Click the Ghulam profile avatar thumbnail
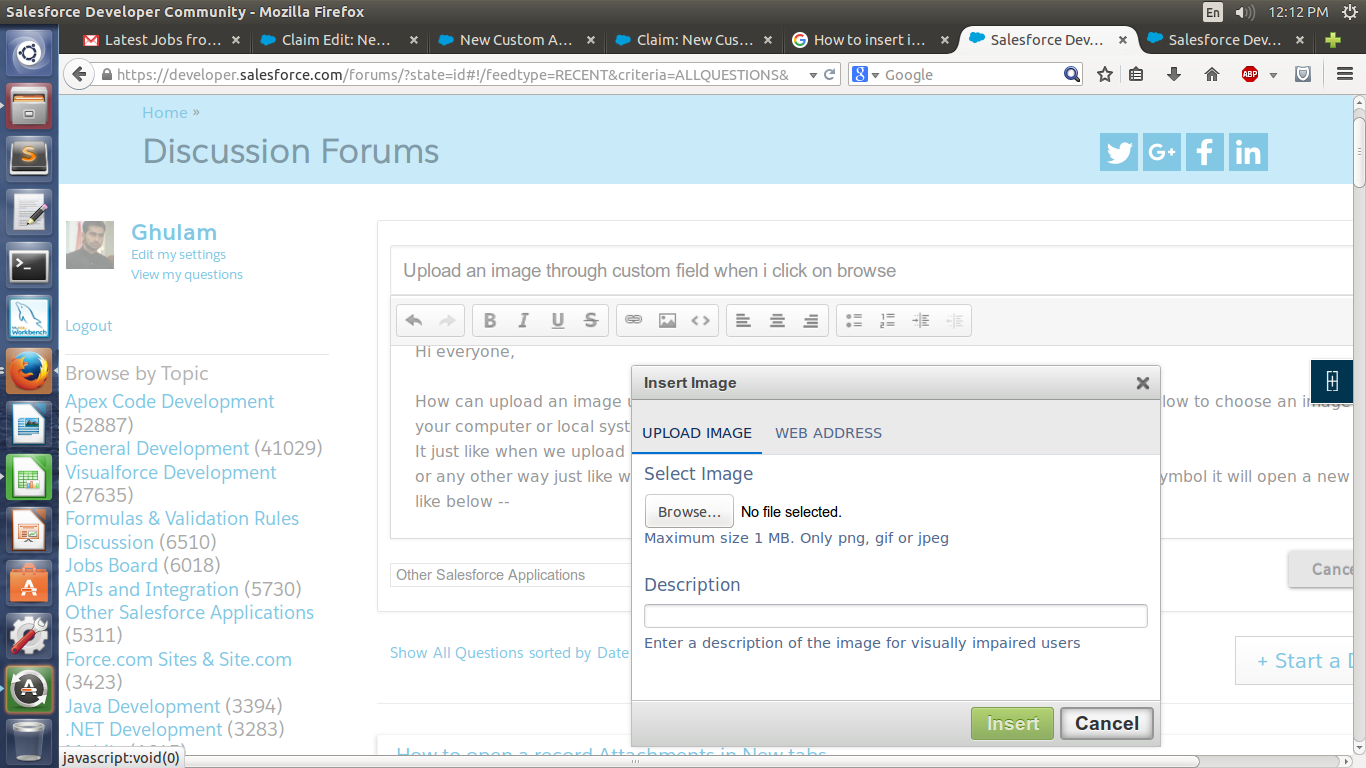The image size is (1366, 768). pos(90,245)
